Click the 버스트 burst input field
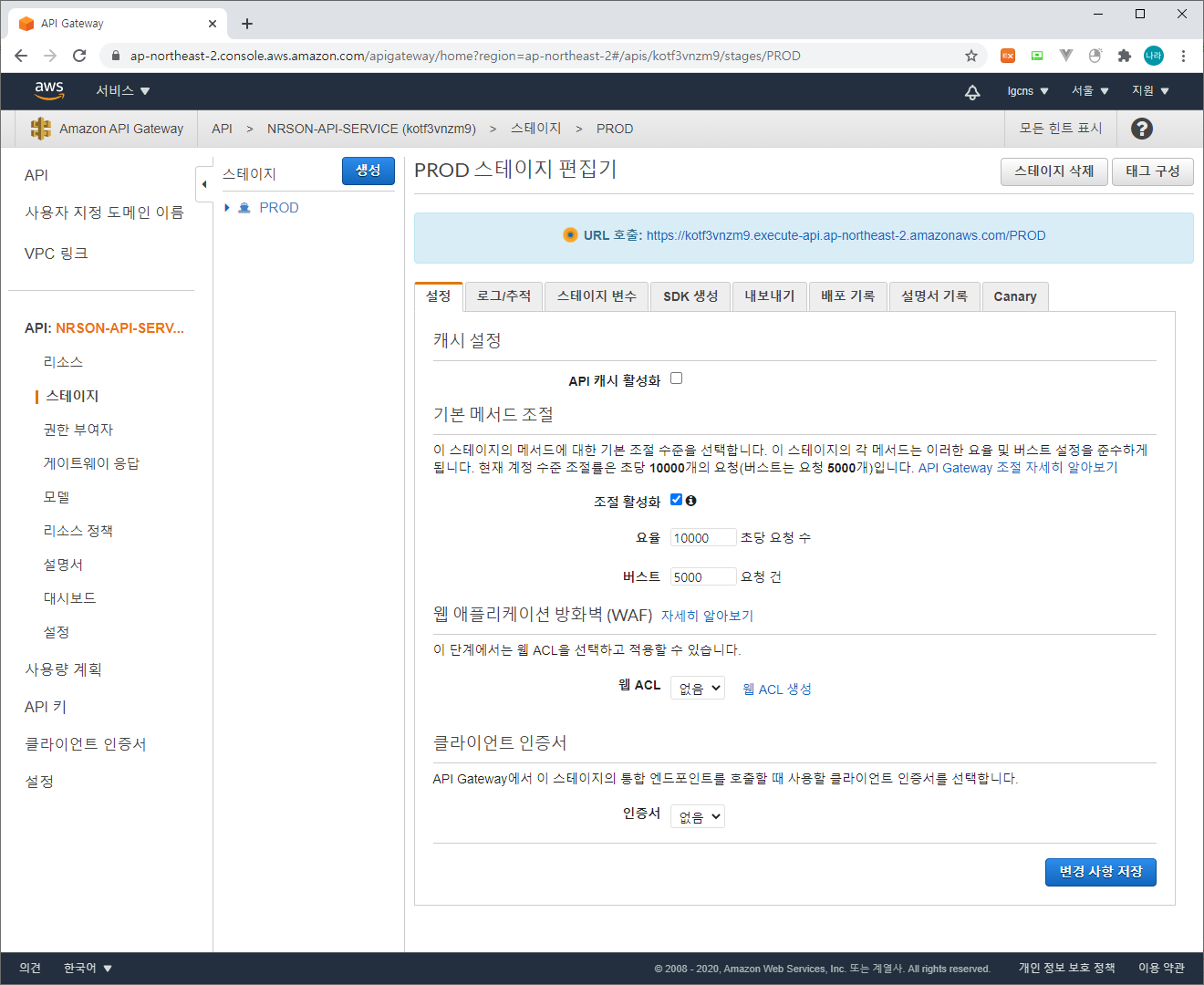The height and width of the screenshot is (985, 1204). pos(703,577)
